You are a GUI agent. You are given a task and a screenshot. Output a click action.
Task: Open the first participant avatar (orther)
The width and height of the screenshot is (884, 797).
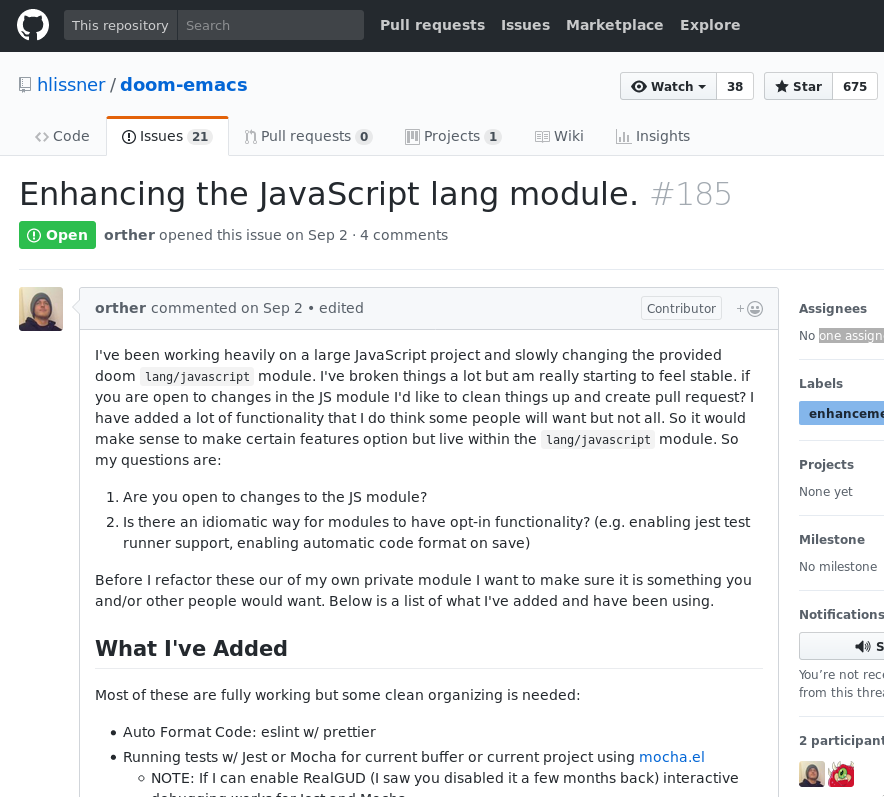tap(812, 774)
